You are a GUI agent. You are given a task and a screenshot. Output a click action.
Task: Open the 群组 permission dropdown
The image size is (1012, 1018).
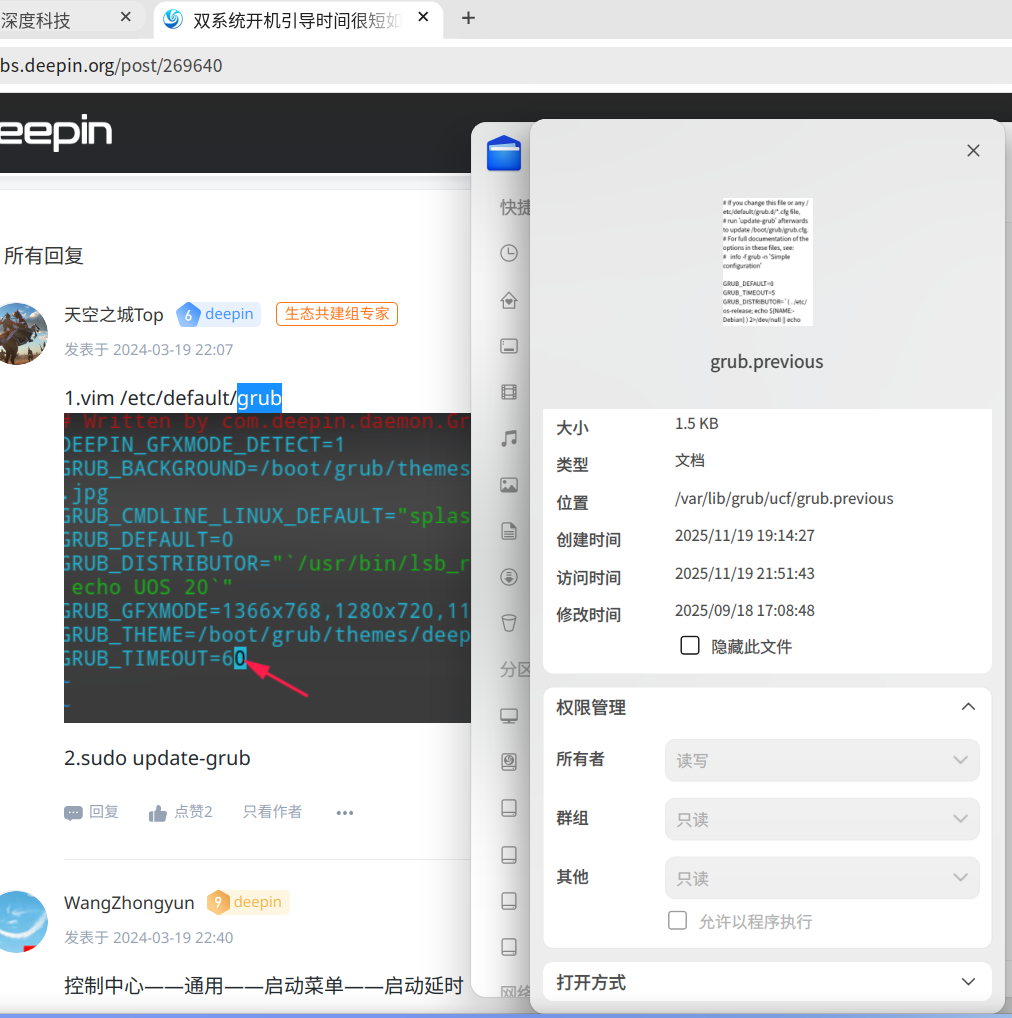coord(822,819)
